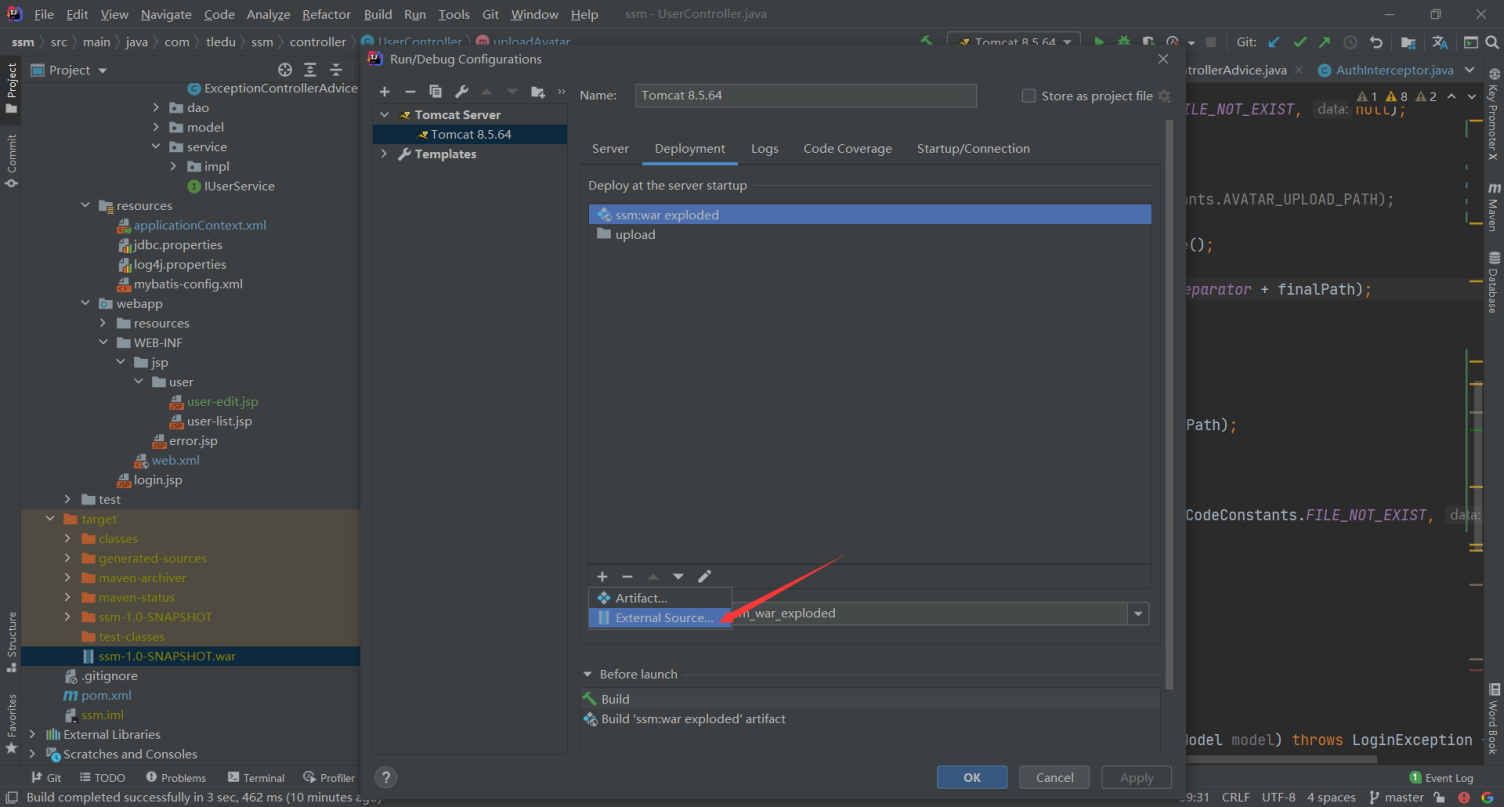Select Build 'ssm:war exploded' artifact task
1504x807 pixels.
870,719
